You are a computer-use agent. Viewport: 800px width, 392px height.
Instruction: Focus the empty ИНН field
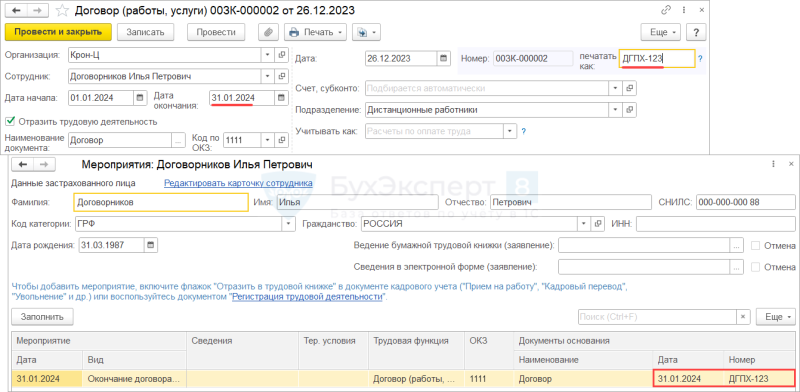715,224
